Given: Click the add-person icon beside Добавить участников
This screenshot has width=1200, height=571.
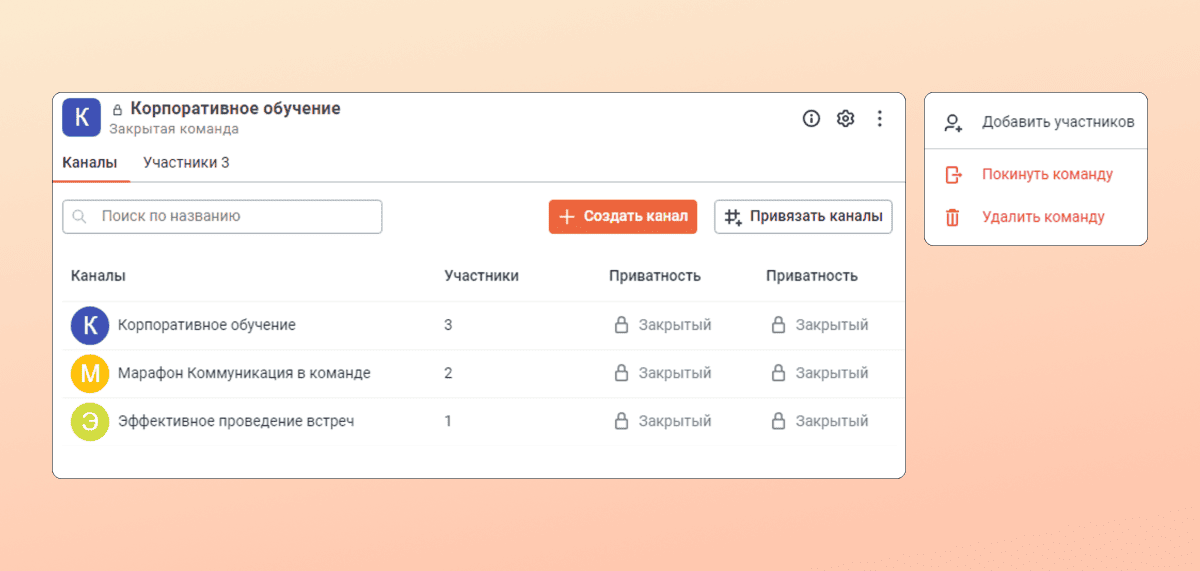Looking at the screenshot, I should (x=953, y=122).
